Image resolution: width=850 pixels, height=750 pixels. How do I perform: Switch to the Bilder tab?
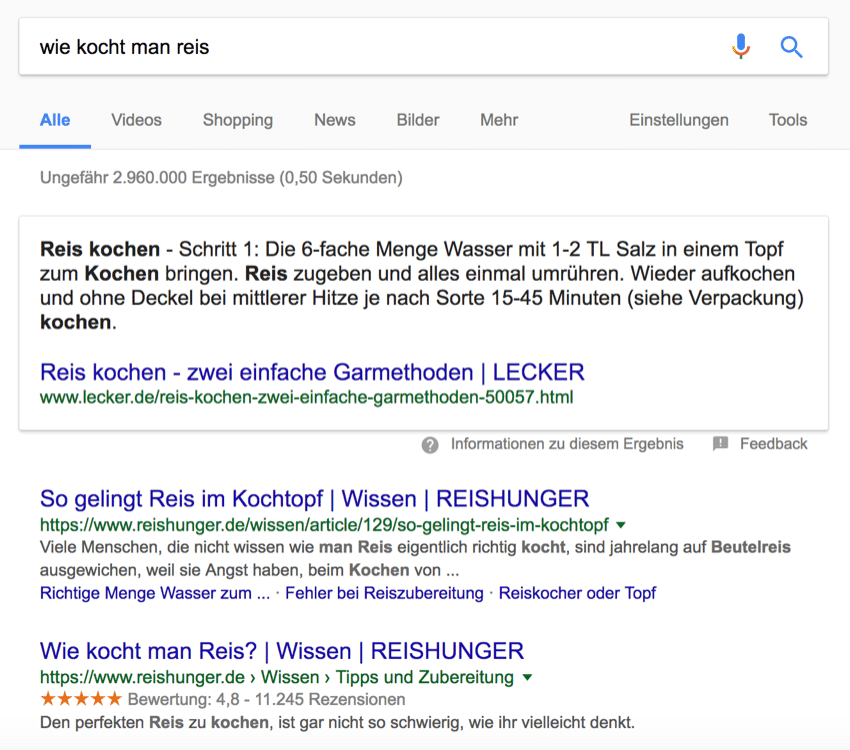417,120
